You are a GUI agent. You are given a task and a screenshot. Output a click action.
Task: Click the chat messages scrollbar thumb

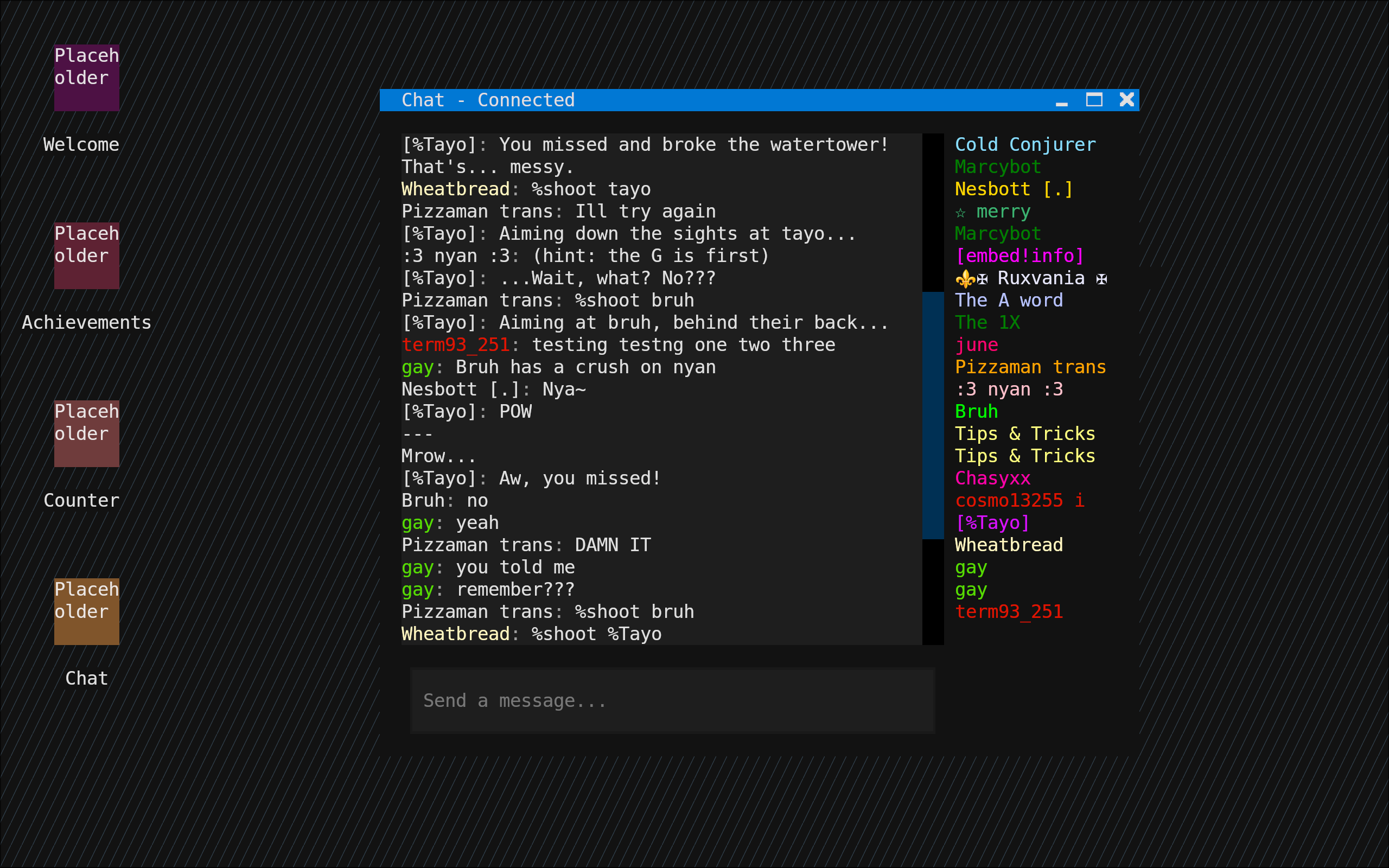[x=933, y=416]
